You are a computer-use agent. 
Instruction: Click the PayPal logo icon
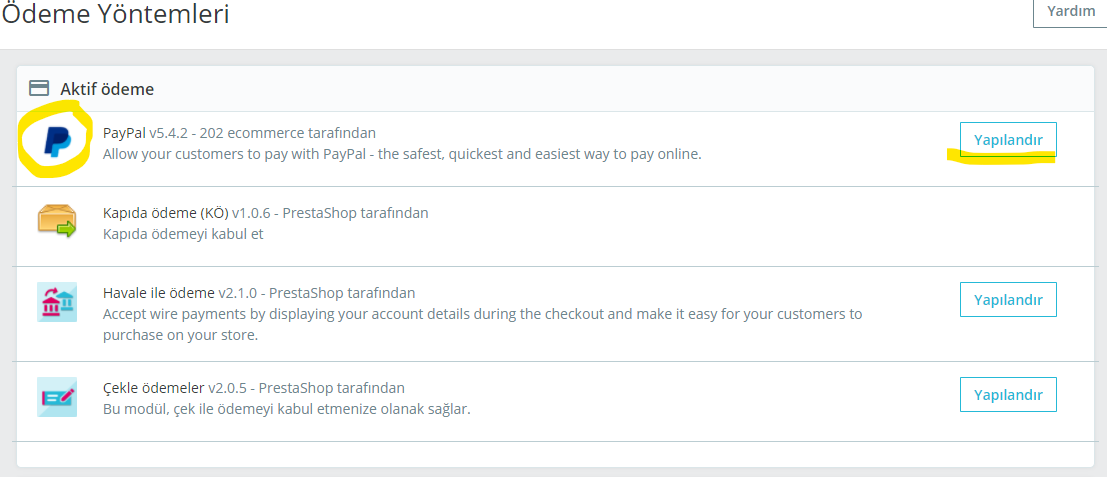56,142
